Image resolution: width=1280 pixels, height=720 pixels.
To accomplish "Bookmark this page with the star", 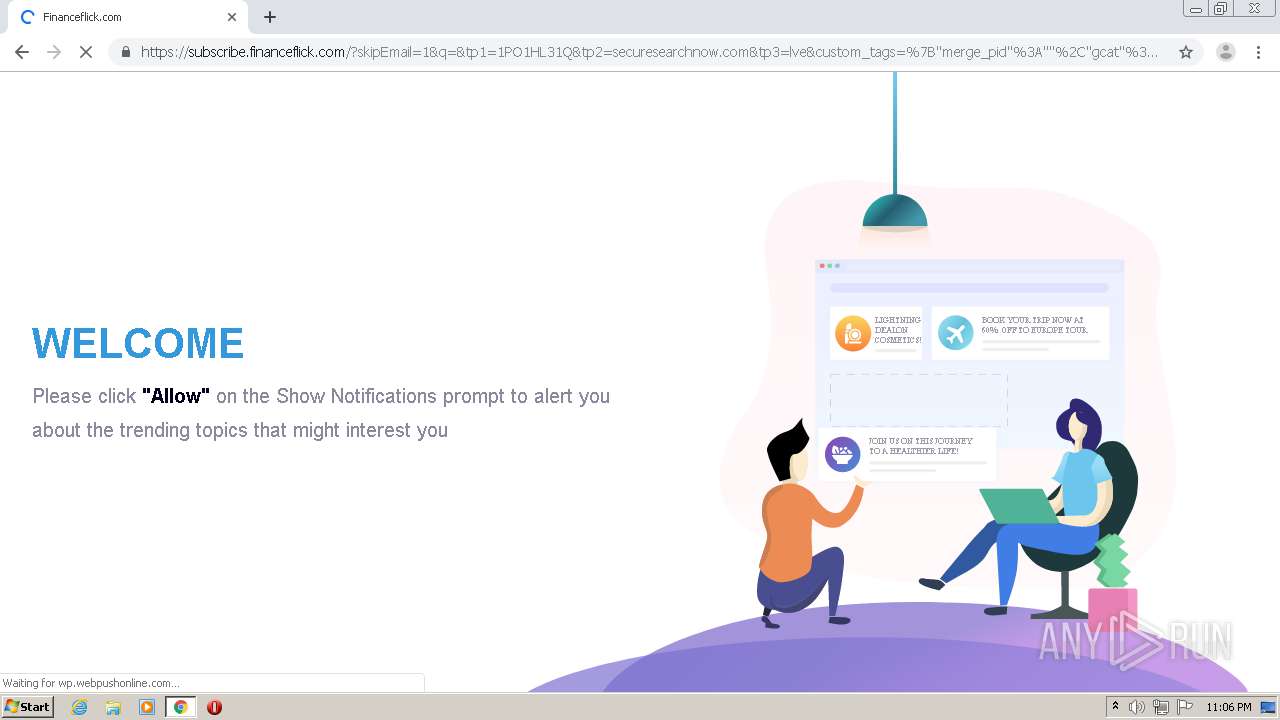I will [x=1186, y=52].
